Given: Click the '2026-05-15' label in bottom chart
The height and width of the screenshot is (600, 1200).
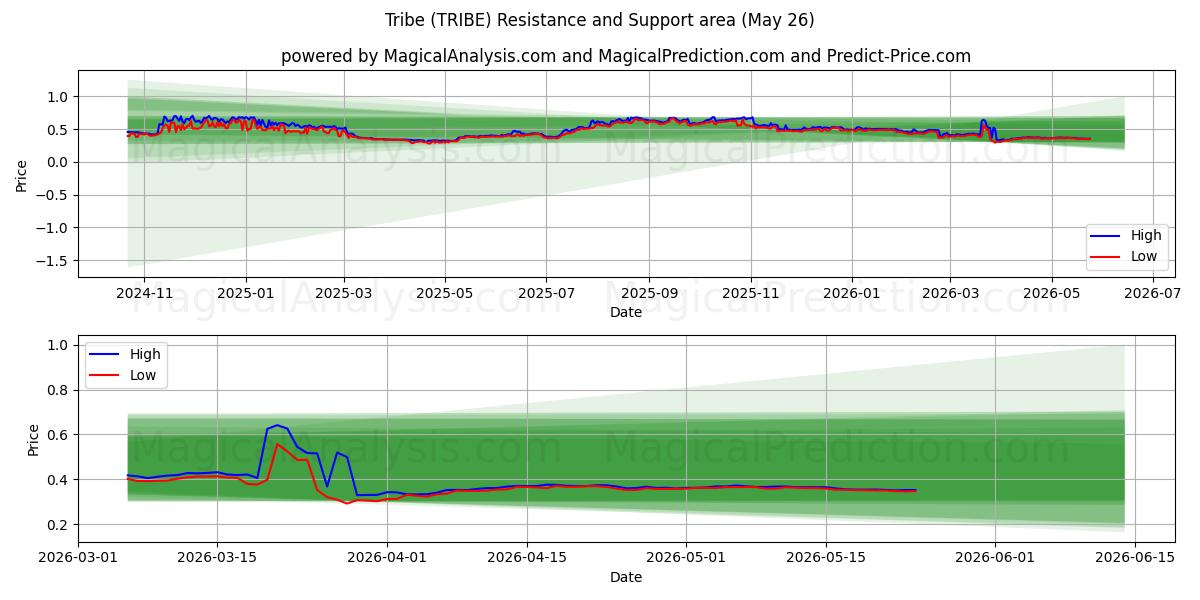Looking at the screenshot, I should pos(825,560).
